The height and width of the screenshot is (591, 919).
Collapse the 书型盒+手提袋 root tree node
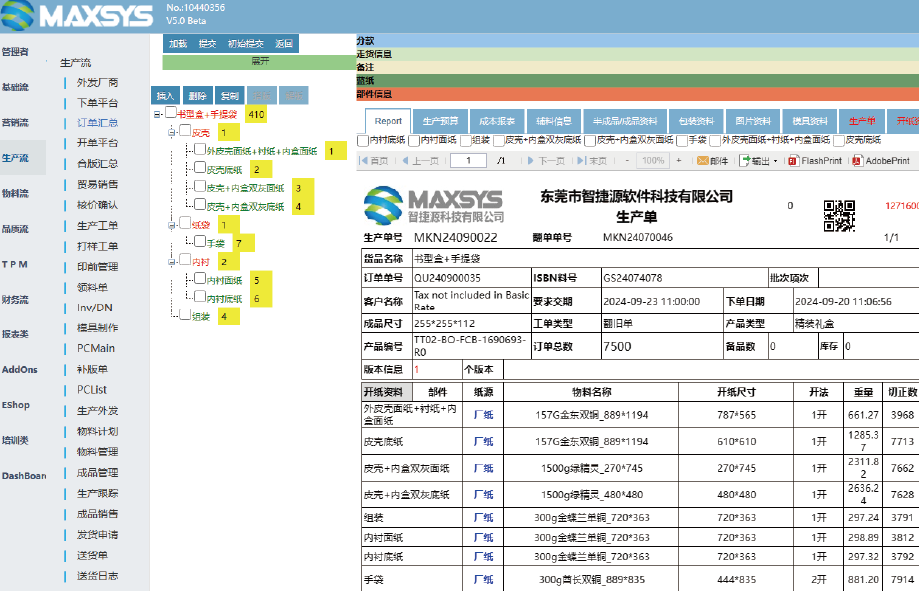point(157,114)
